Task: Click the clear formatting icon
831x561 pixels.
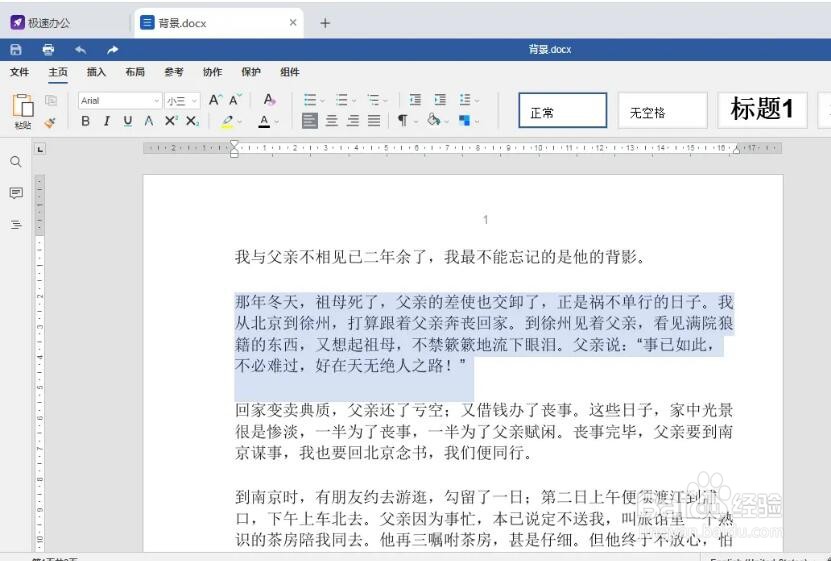Action: tap(269, 100)
